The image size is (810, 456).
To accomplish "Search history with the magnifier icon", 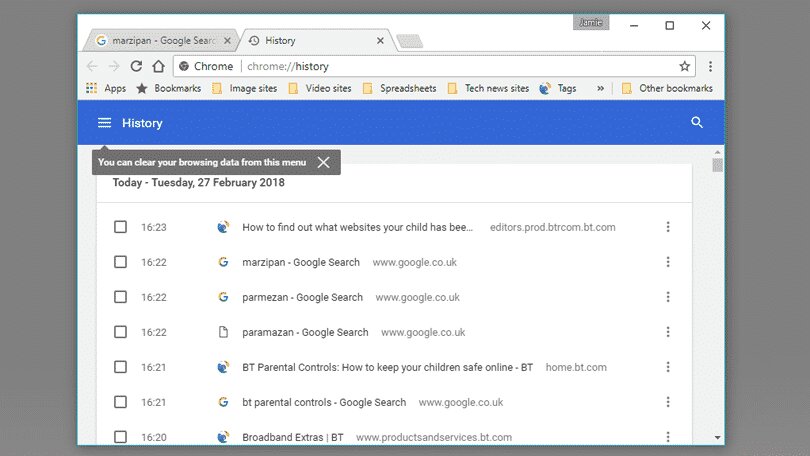I will click(x=697, y=122).
